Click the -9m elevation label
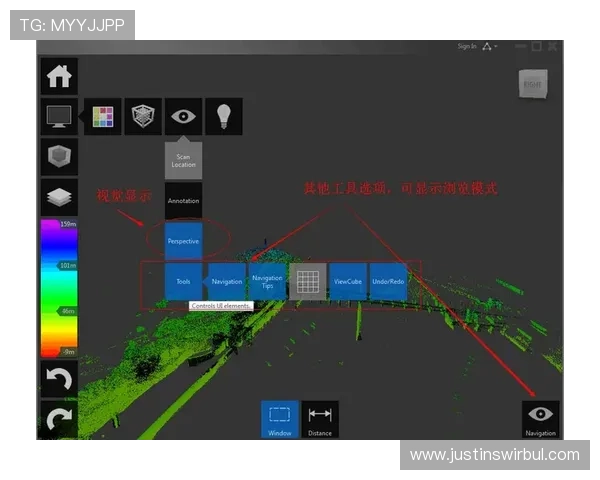Viewport: 600px width, 480px height. (68, 351)
